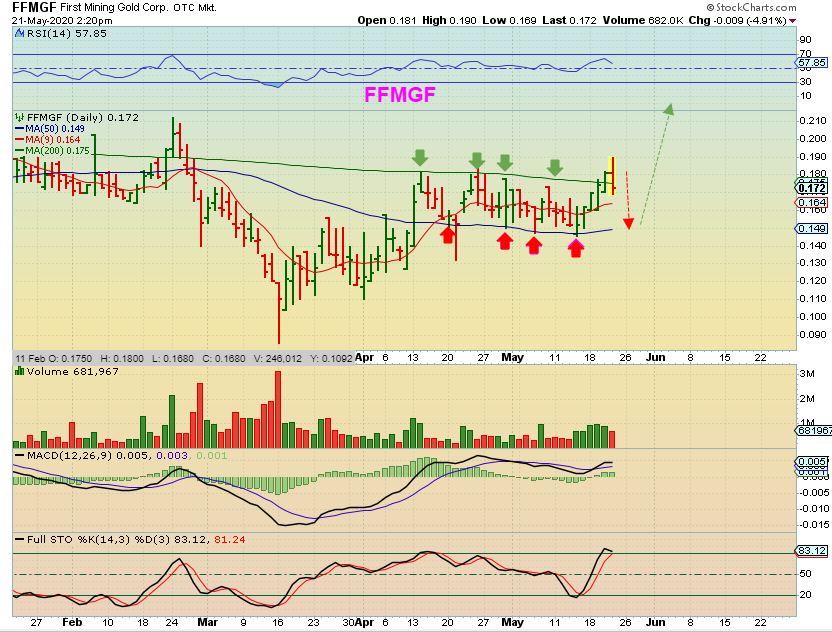Screen dimensions: 832x632
Task: Click the 83.12 stochastic tag on axis
Action: [x=811, y=550]
